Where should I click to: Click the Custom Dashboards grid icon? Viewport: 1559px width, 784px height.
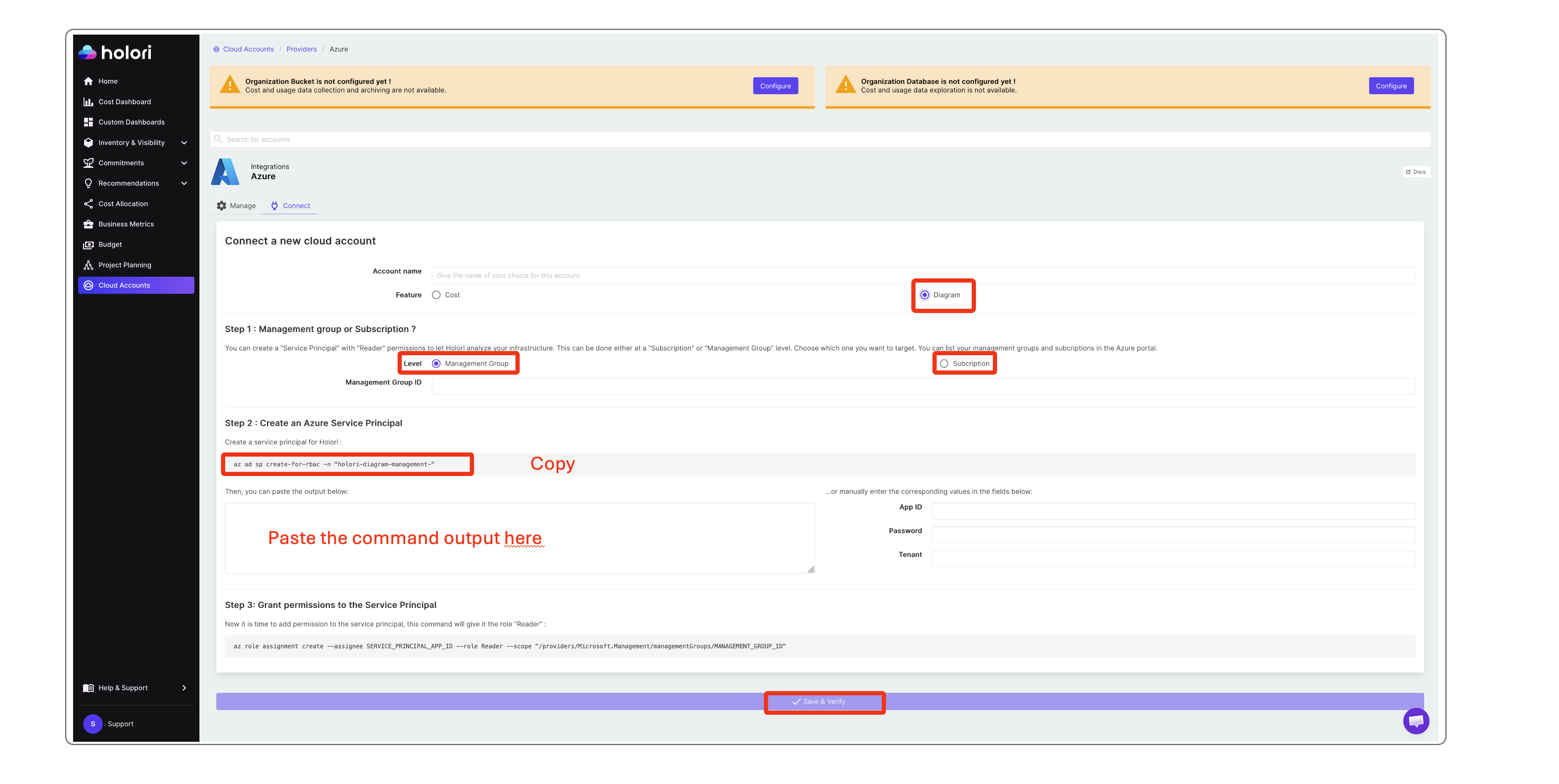coord(88,122)
